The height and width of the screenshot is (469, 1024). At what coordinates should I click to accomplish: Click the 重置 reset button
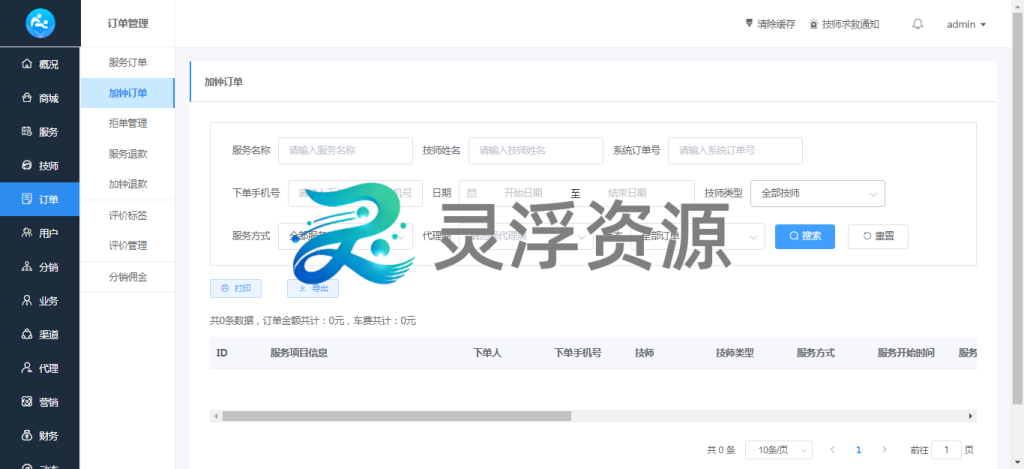(878, 236)
